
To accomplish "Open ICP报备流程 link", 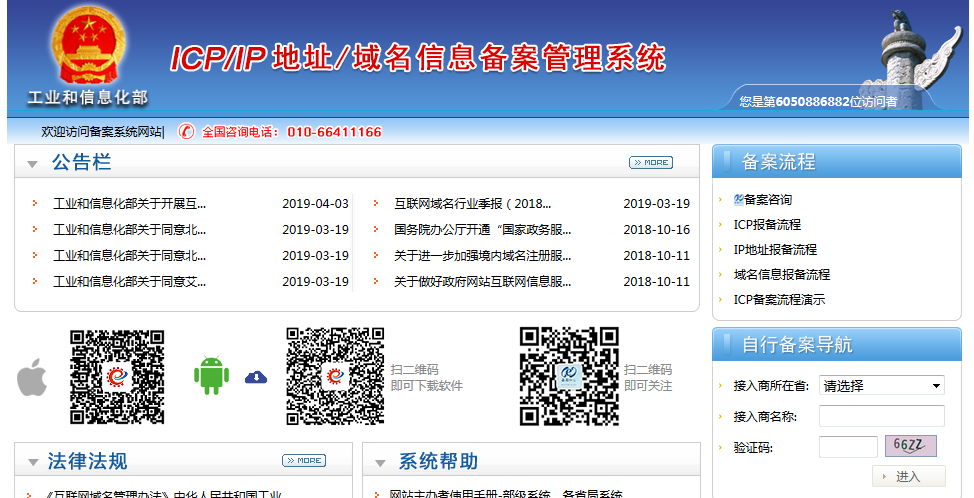I will pyautogui.click(x=767, y=225).
